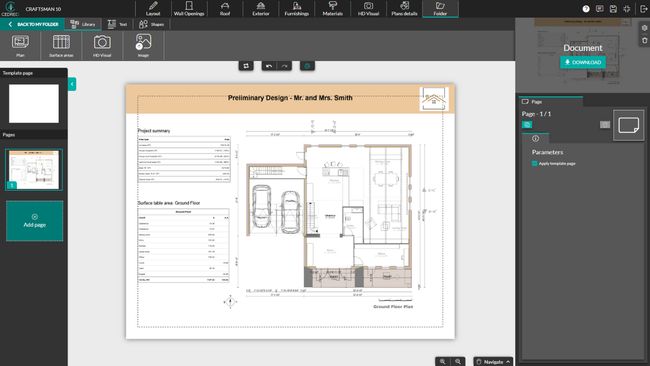650x366 pixels.
Task: Zoom out on the document canvas
Action: click(458, 362)
